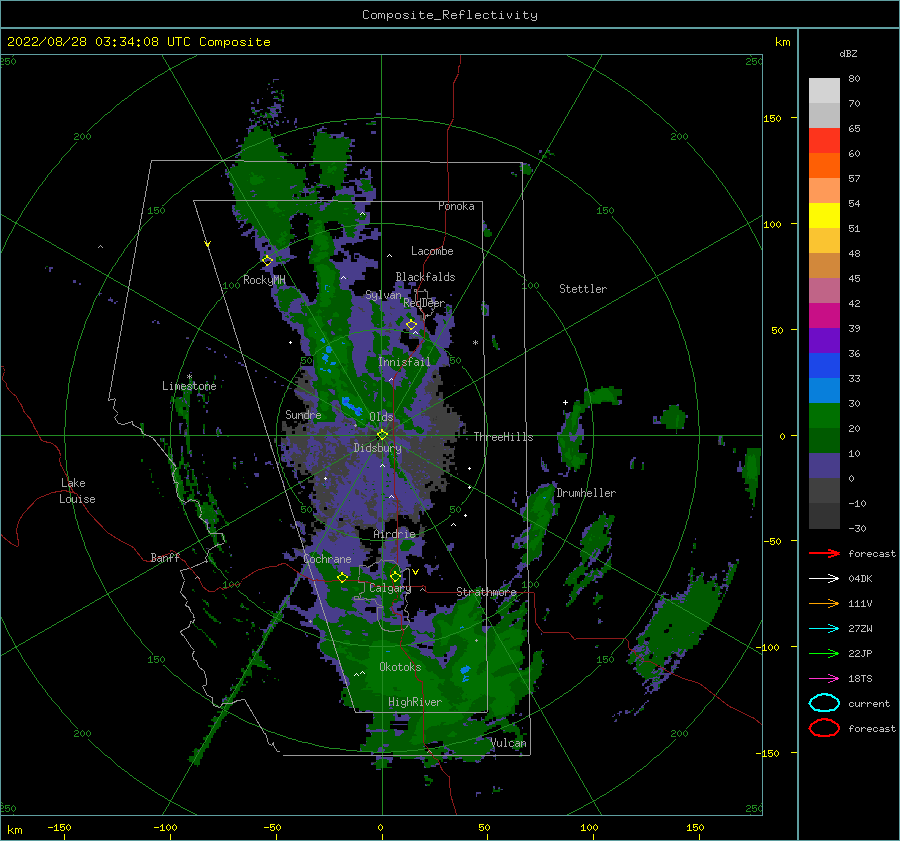Pick the yellow 51–54 dBZ swatch
The width and height of the screenshot is (900, 841).
pos(824,216)
